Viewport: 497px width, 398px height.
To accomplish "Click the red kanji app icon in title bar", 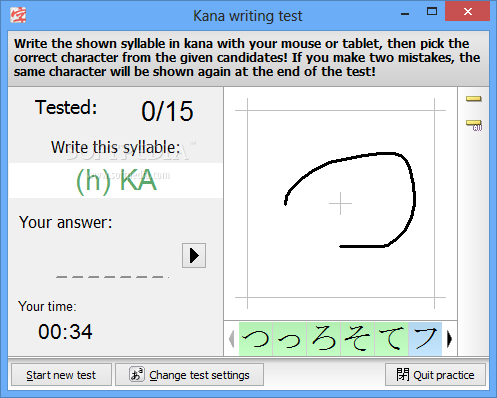I will [x=18, y=15].
